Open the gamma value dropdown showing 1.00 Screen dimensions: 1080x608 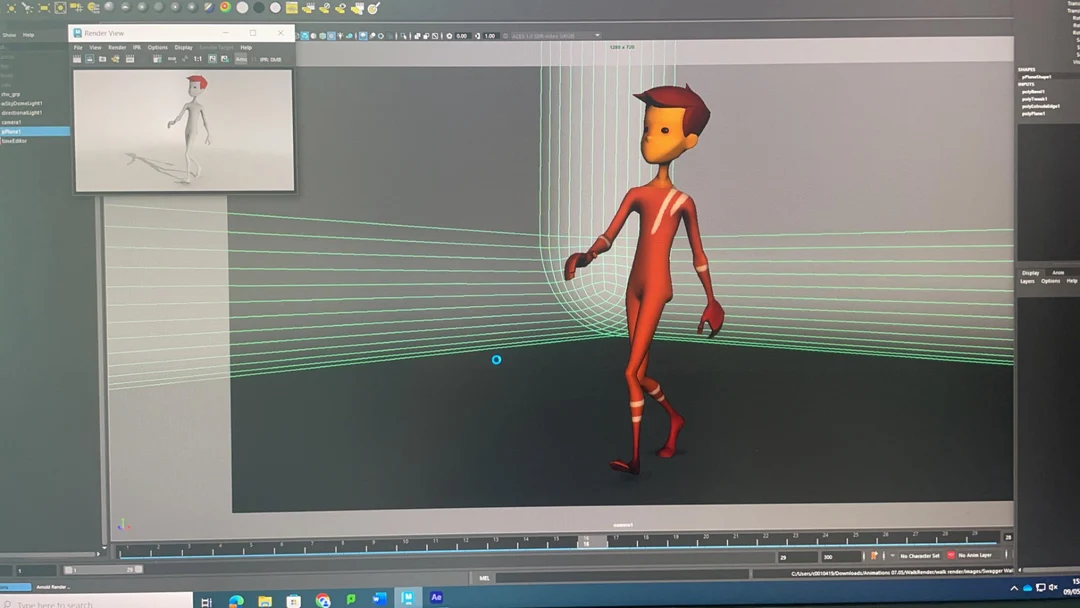488,35
